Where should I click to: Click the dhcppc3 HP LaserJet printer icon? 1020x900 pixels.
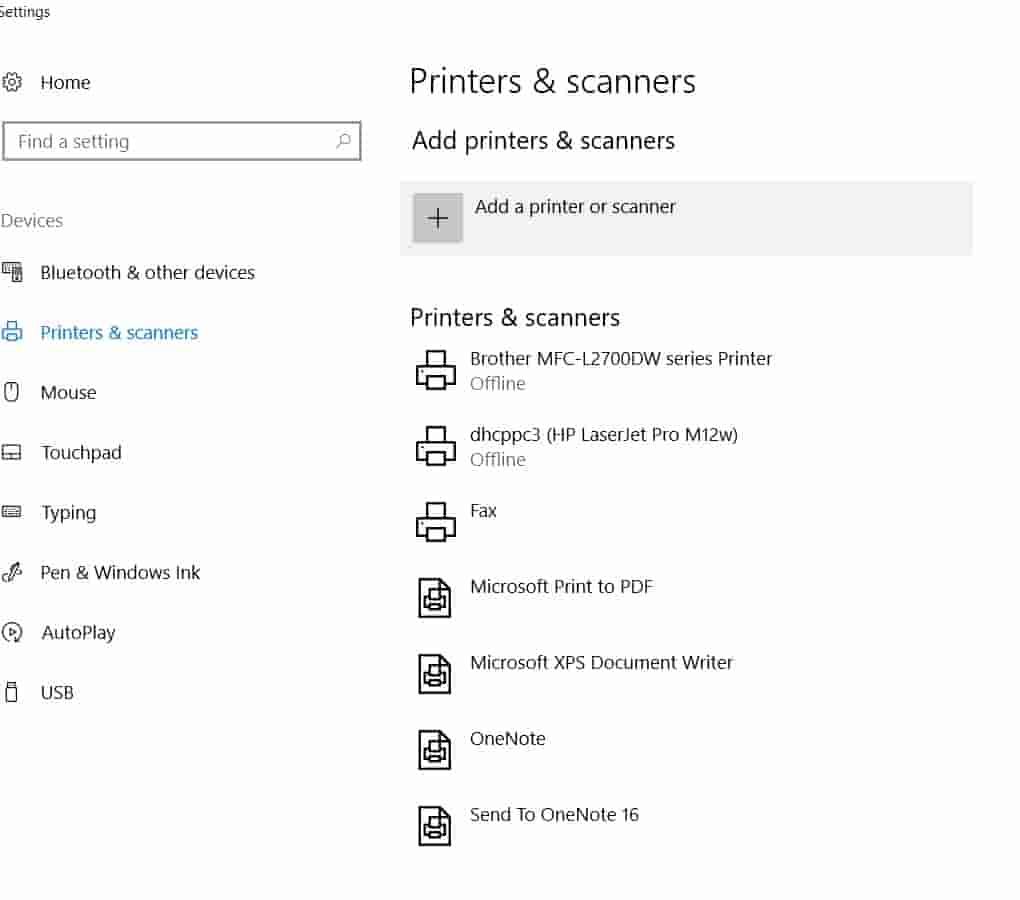point(436,446)
